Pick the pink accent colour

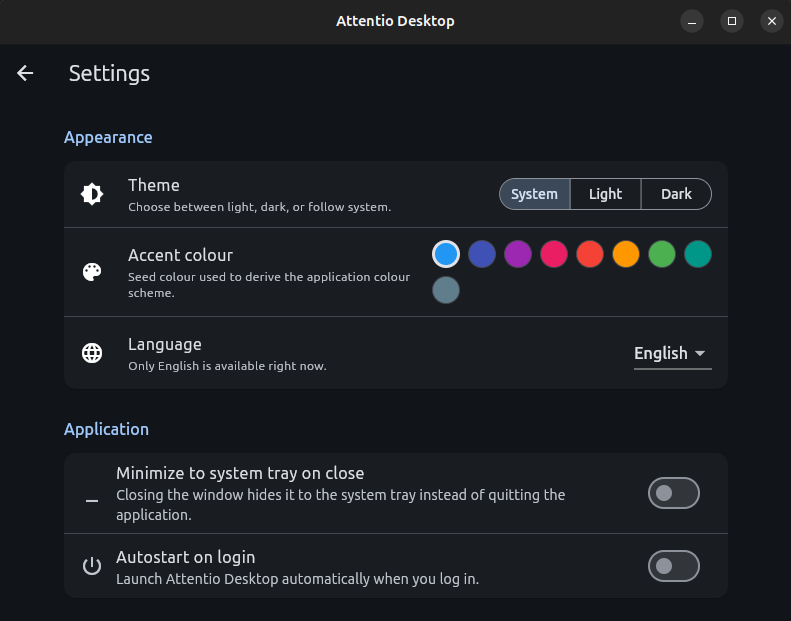pos(554,254)
